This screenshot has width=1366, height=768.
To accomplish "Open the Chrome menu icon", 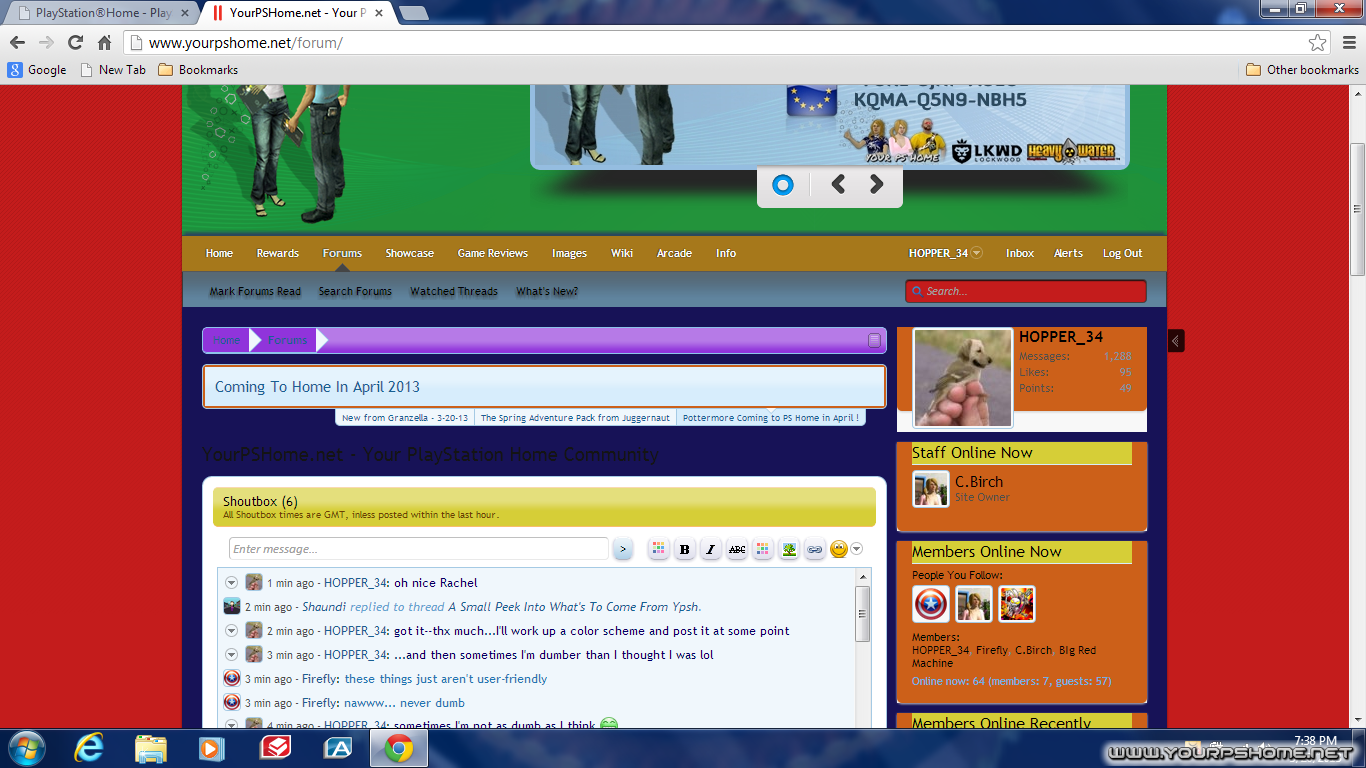I will 1349,42.
